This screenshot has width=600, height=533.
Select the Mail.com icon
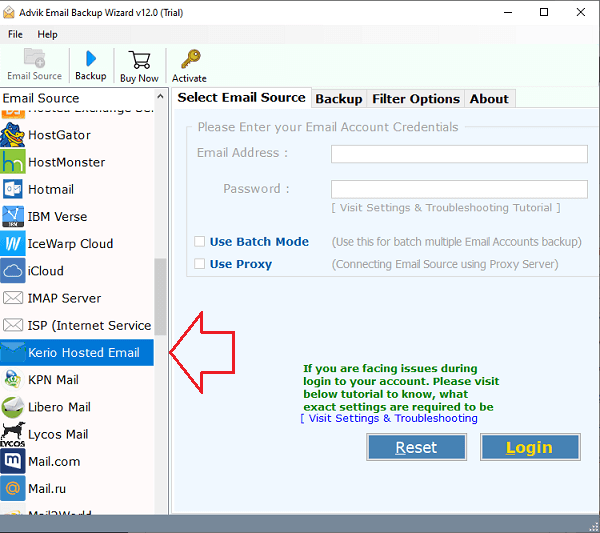coord(13,461)
